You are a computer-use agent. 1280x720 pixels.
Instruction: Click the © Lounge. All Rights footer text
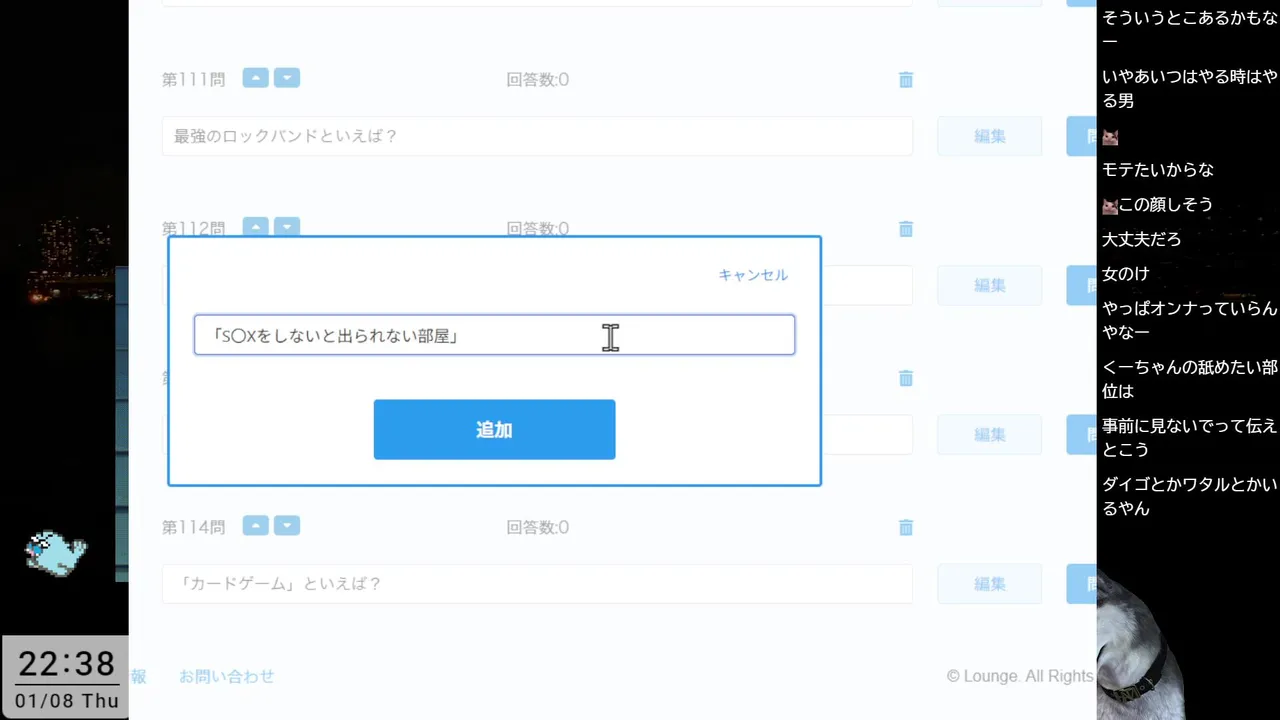pos(1020,676)
